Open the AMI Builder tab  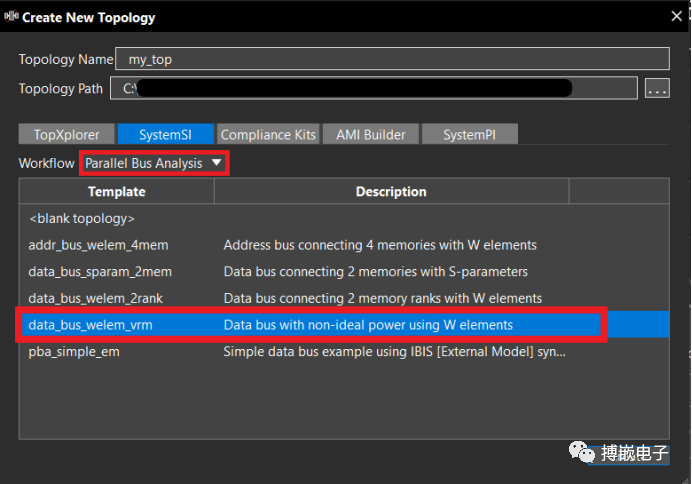pyautogui.click(x=371, y=134)
